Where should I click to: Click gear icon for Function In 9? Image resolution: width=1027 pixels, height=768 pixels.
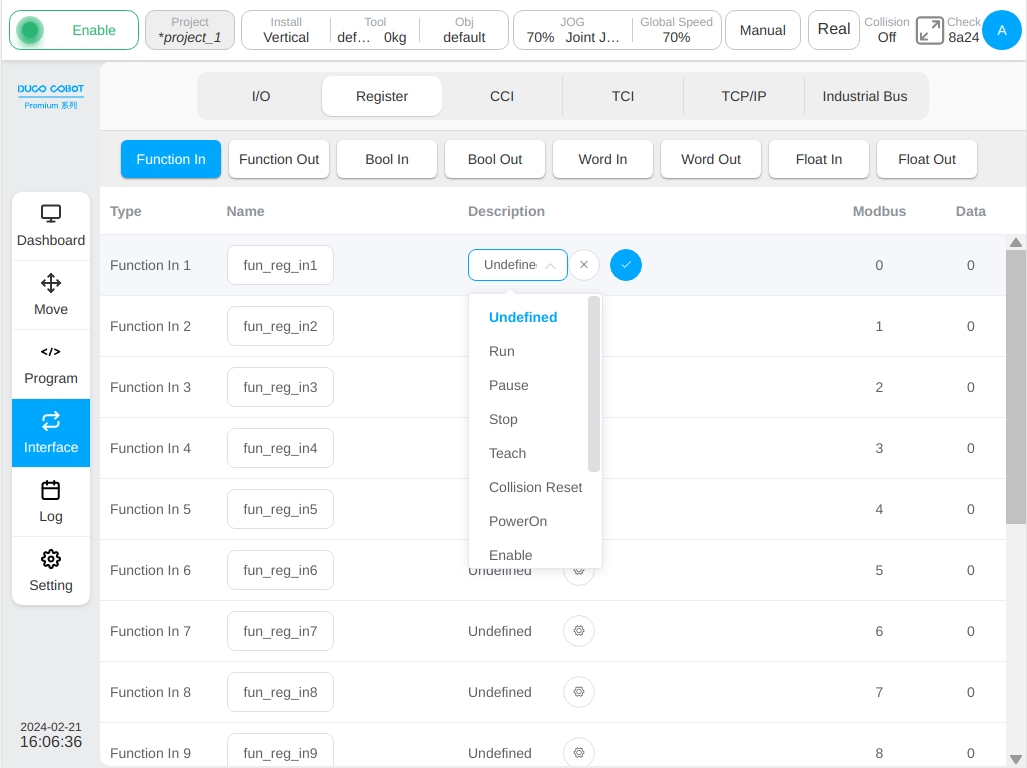point(578,752)
